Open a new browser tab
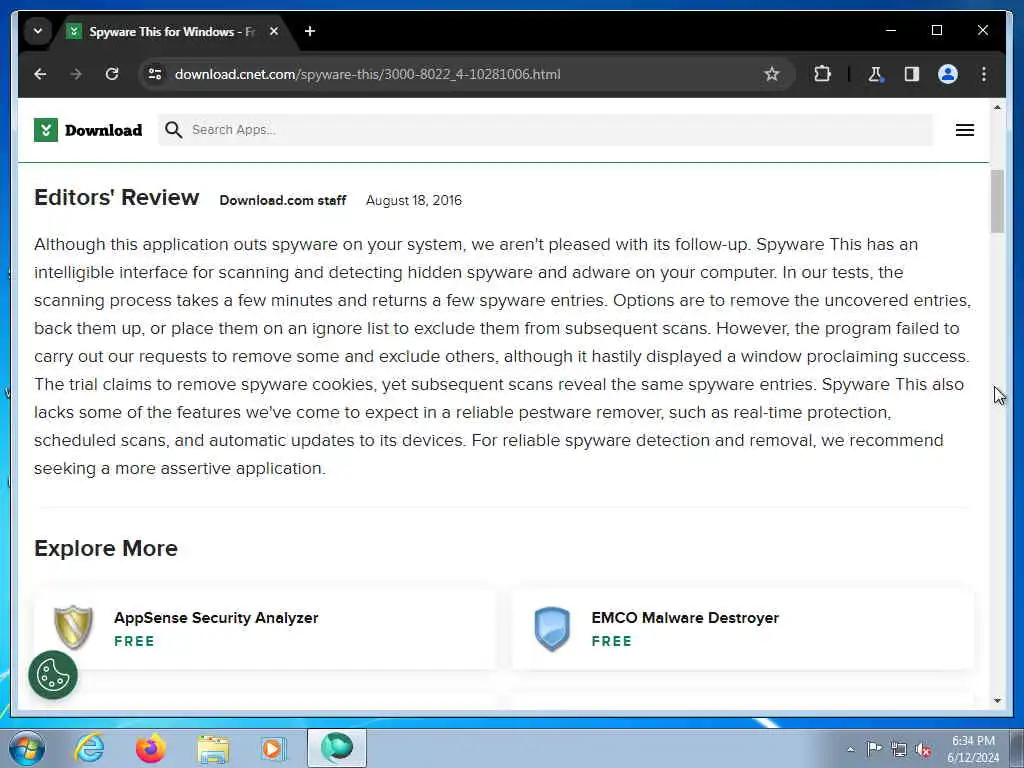 [310, 31]
